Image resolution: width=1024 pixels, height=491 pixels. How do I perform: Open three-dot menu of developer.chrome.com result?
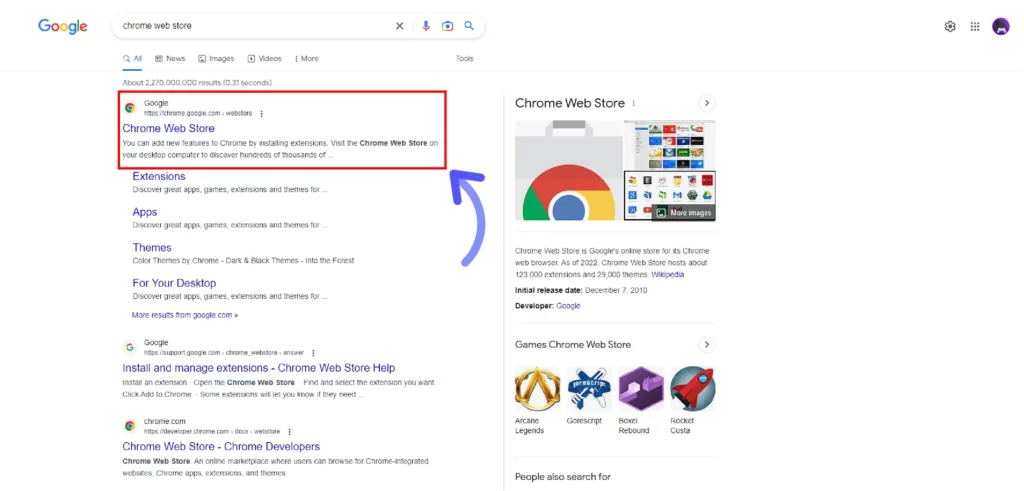click(x=289, y=432)
